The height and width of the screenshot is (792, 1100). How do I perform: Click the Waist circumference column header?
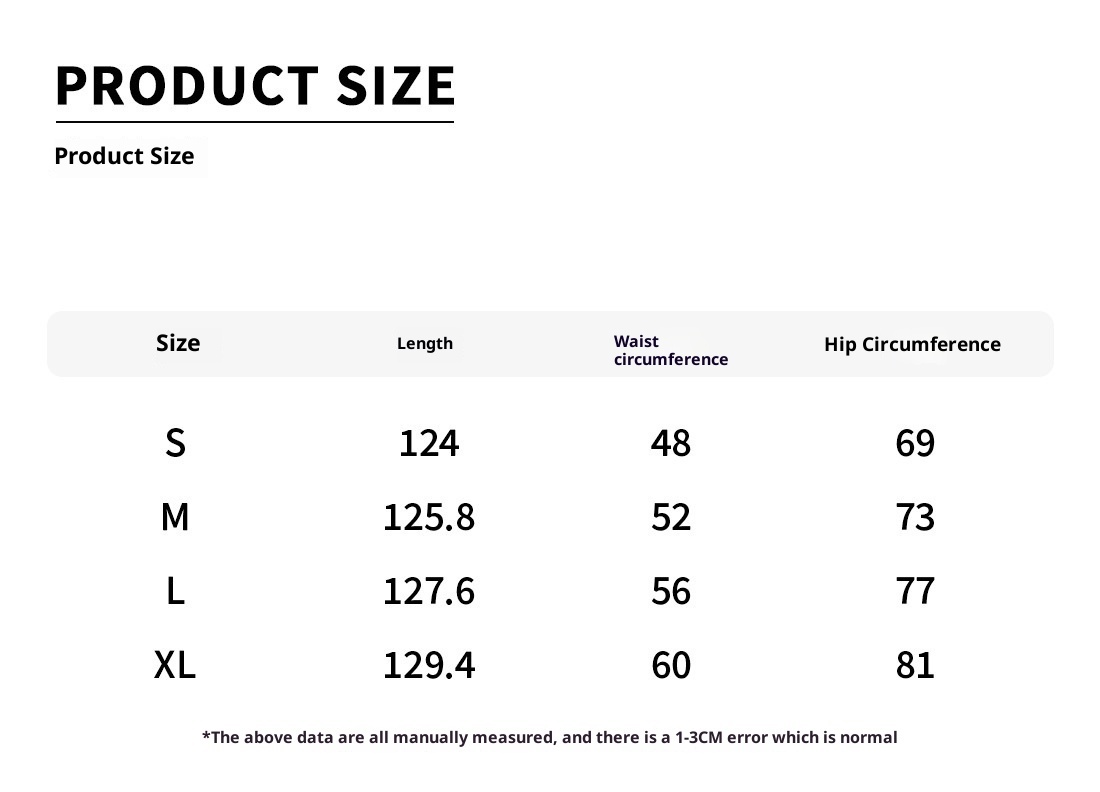(x=670, y=350)
